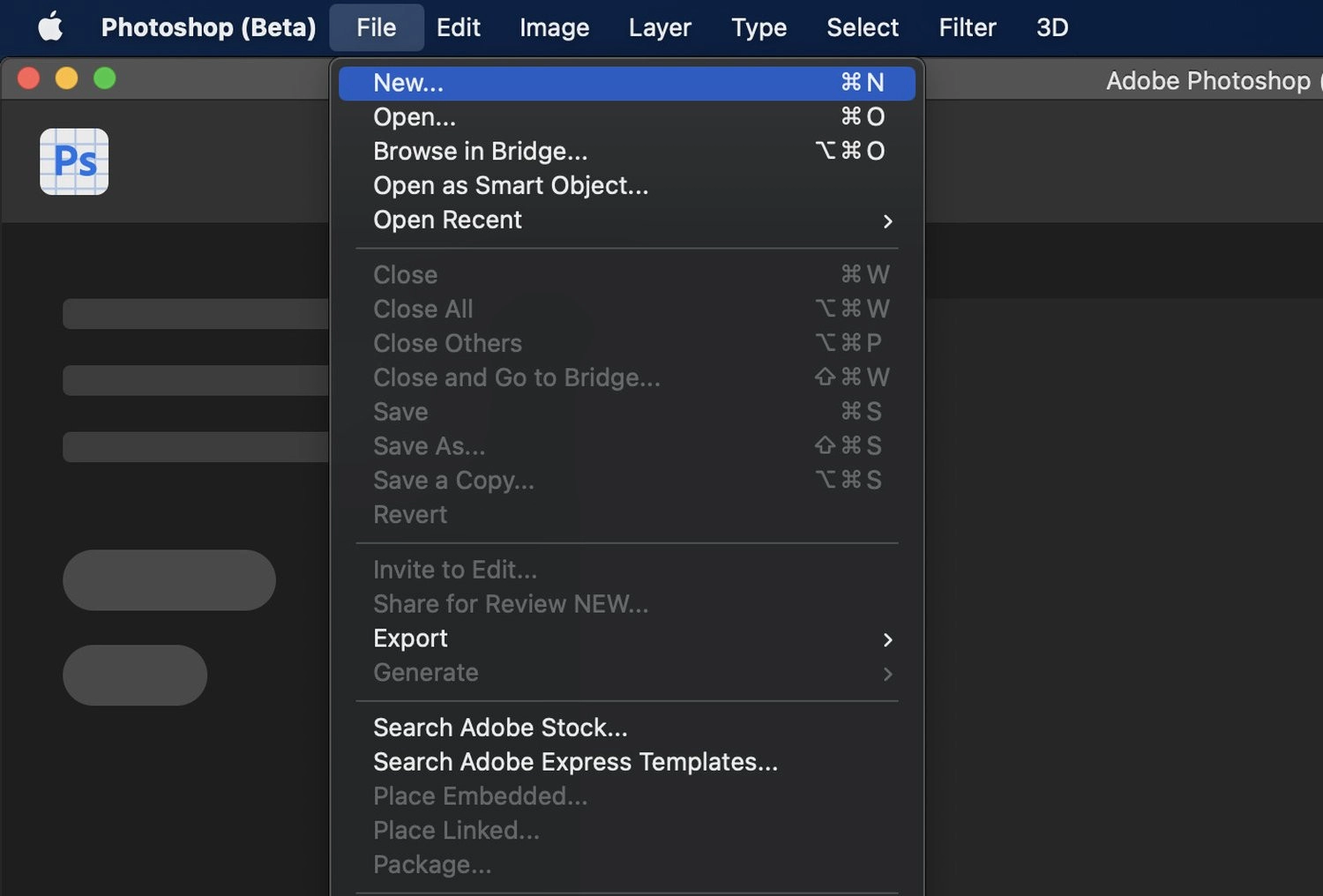This screenshot has width=1323, height=896.
Task: Close the open File menu
Action: pos(376,27)
